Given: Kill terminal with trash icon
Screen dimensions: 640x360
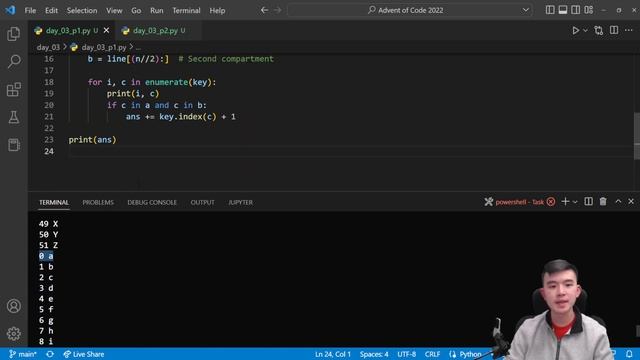Looking at the screenshot, I should (x=603, y=202).
